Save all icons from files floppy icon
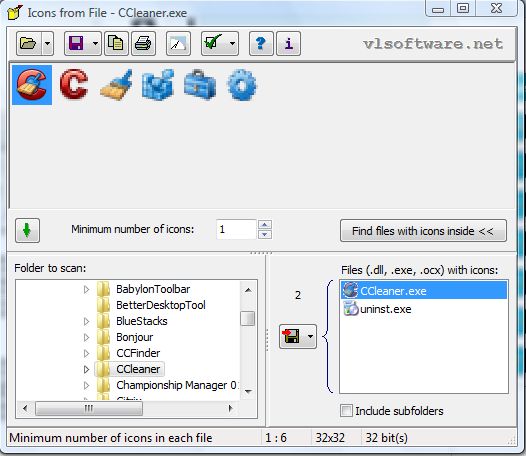The height and width of the screenshot is (456, 526). click(291, 336)
